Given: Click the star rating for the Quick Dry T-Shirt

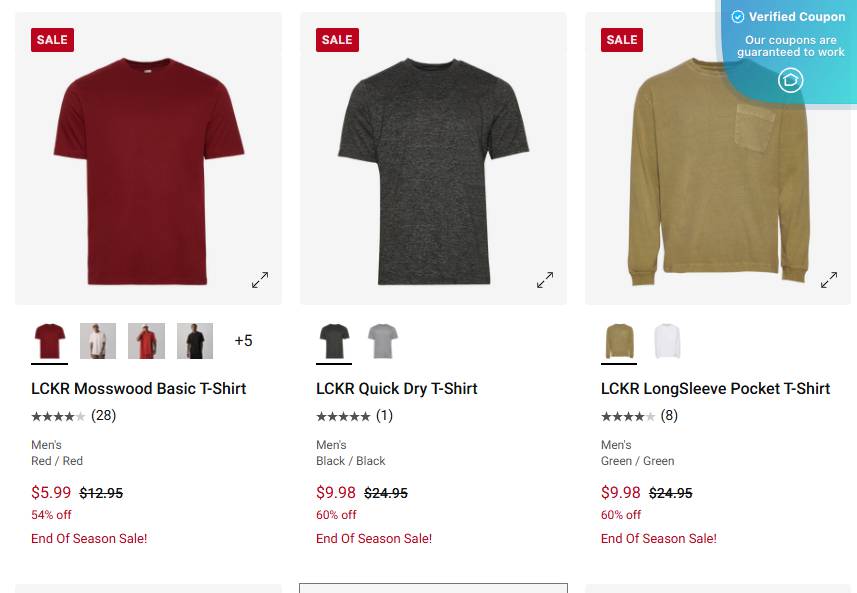Looking at the screenshot, I should click(x=340, y=415).
